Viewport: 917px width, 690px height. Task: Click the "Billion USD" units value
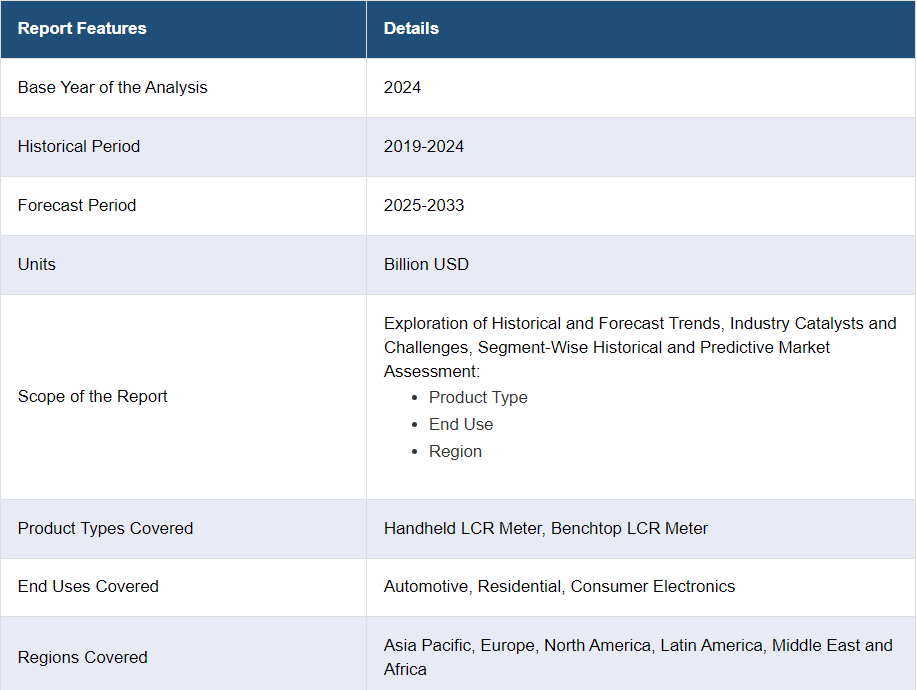click(x=426, y=264)
